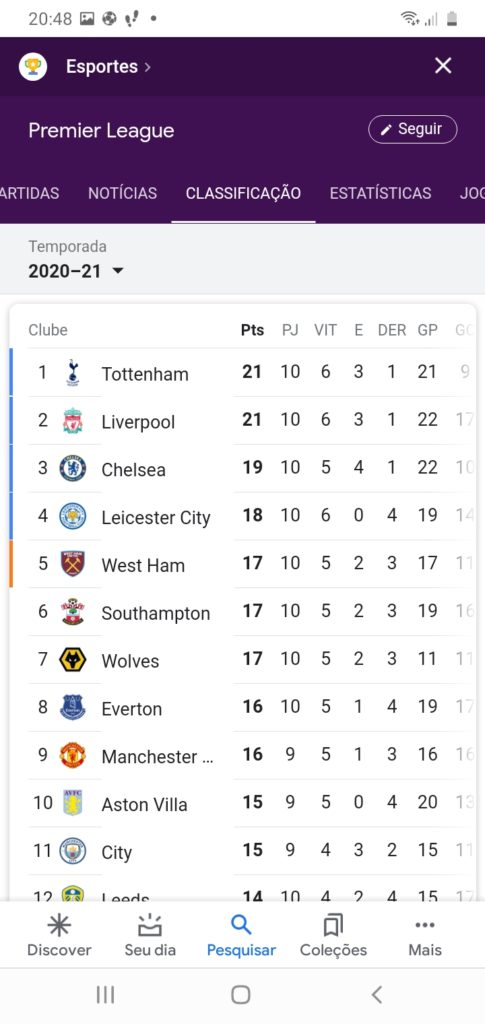Open the Aston Villa team row
Image resolution: width=485 pixels, height=1024 pixels.
coord(242,803)
